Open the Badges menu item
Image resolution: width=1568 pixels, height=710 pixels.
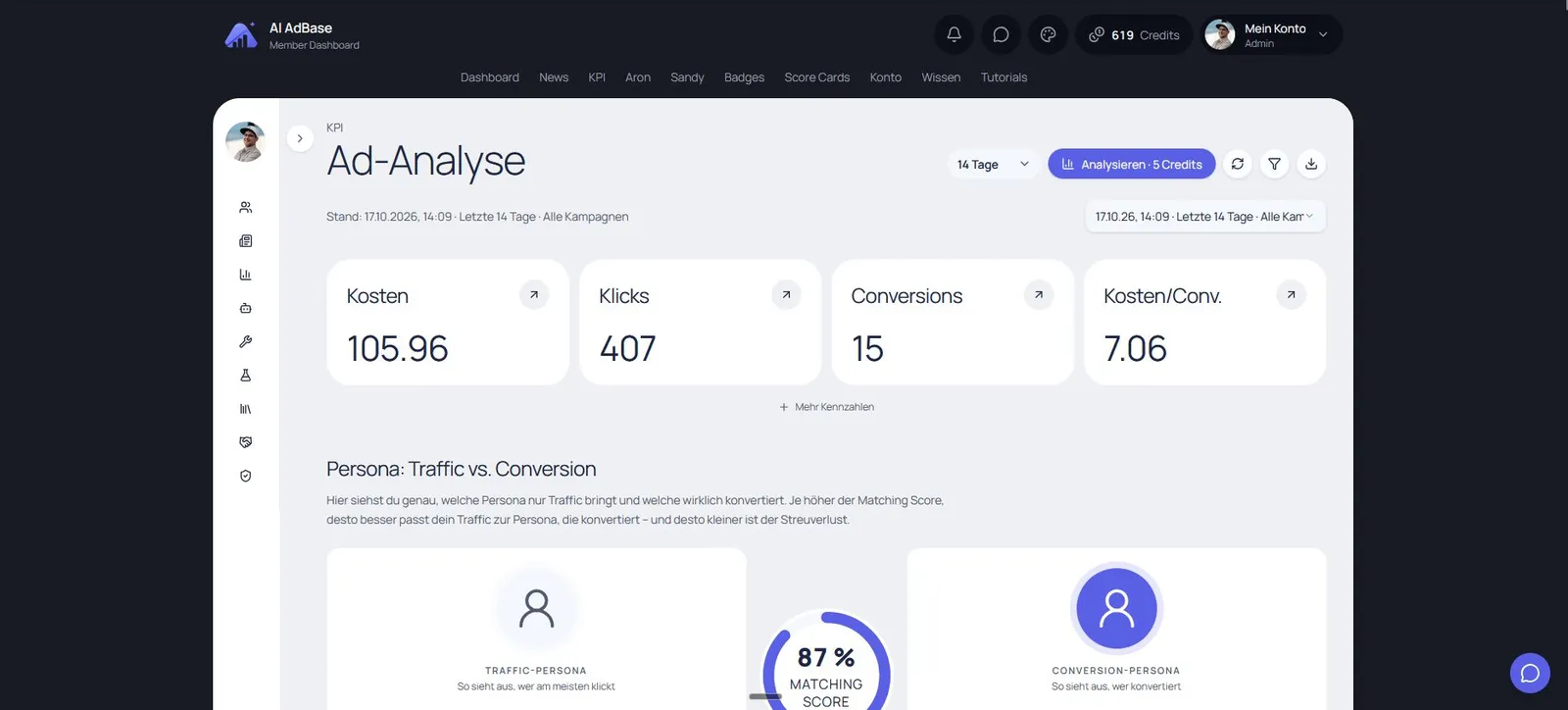[x=744, y=77]
